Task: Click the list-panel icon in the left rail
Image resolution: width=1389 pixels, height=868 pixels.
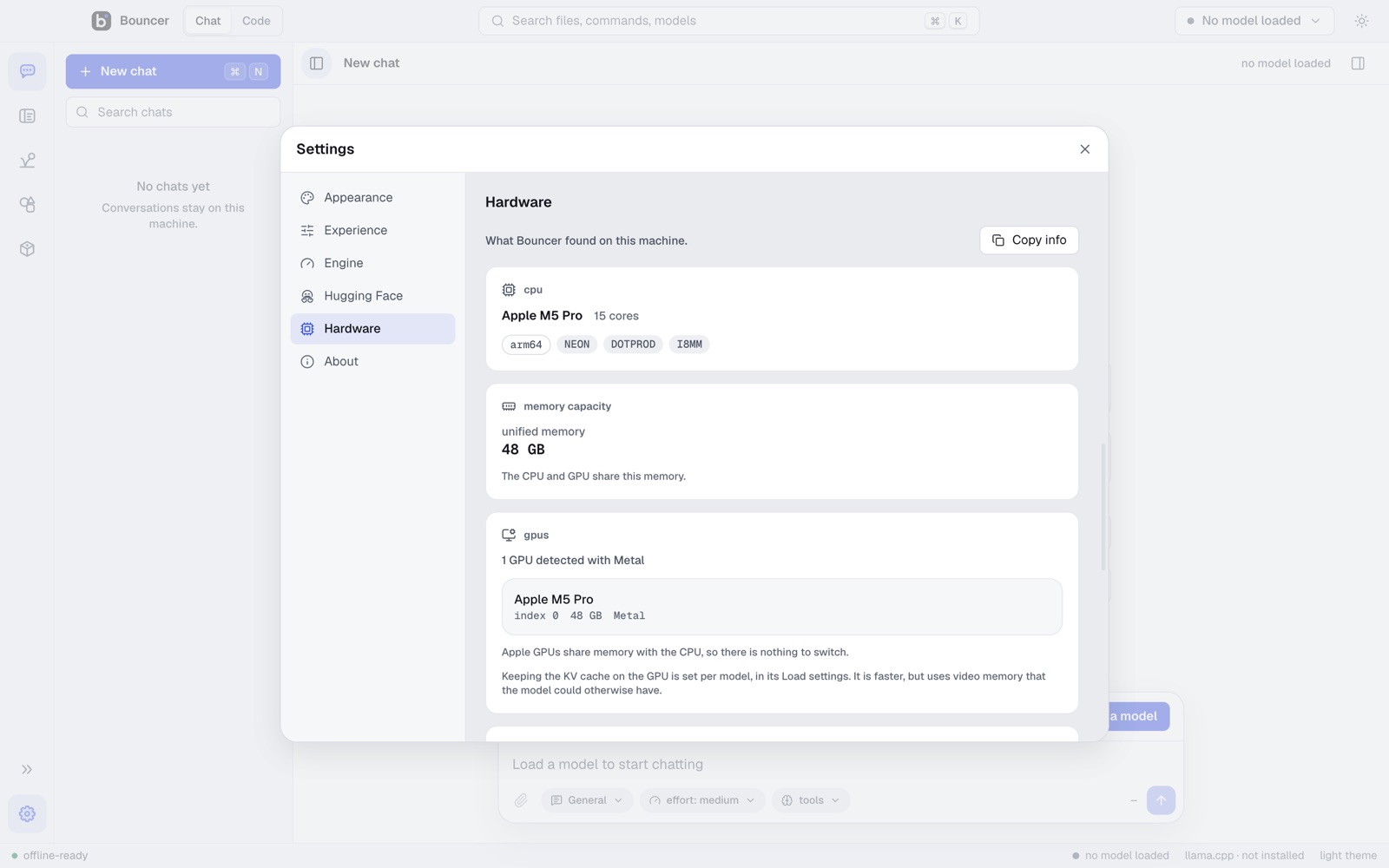Action: pyautogui.click(x=28, y=116)
